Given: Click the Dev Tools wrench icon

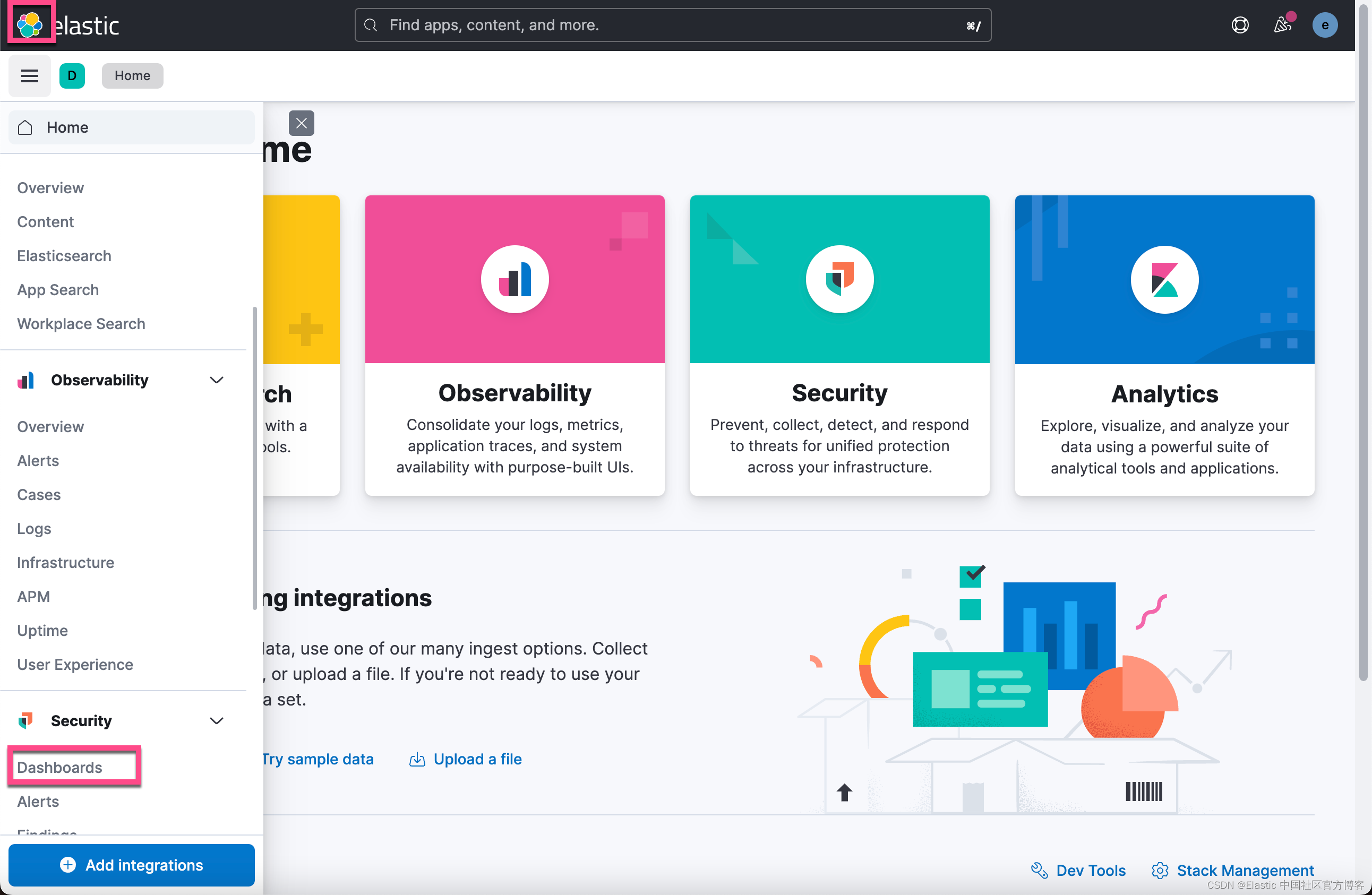Looking at the screenshot, I should (x=1039, y=870).
